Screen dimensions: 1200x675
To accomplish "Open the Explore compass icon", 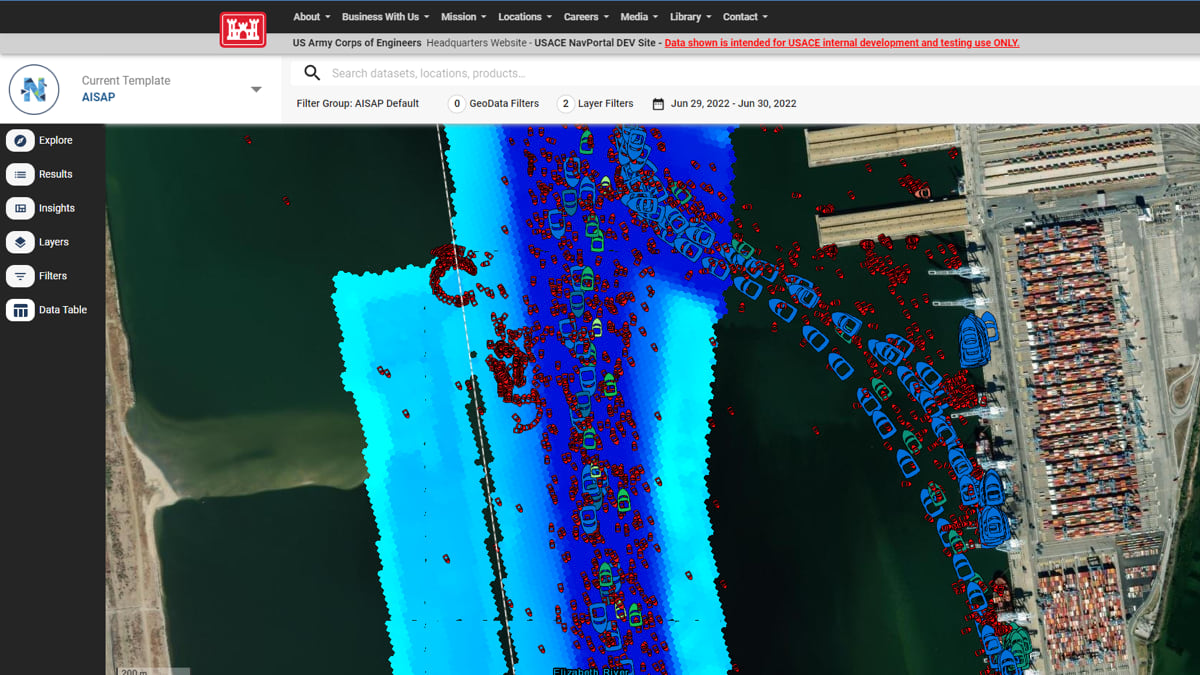I will tap(20, 141).
